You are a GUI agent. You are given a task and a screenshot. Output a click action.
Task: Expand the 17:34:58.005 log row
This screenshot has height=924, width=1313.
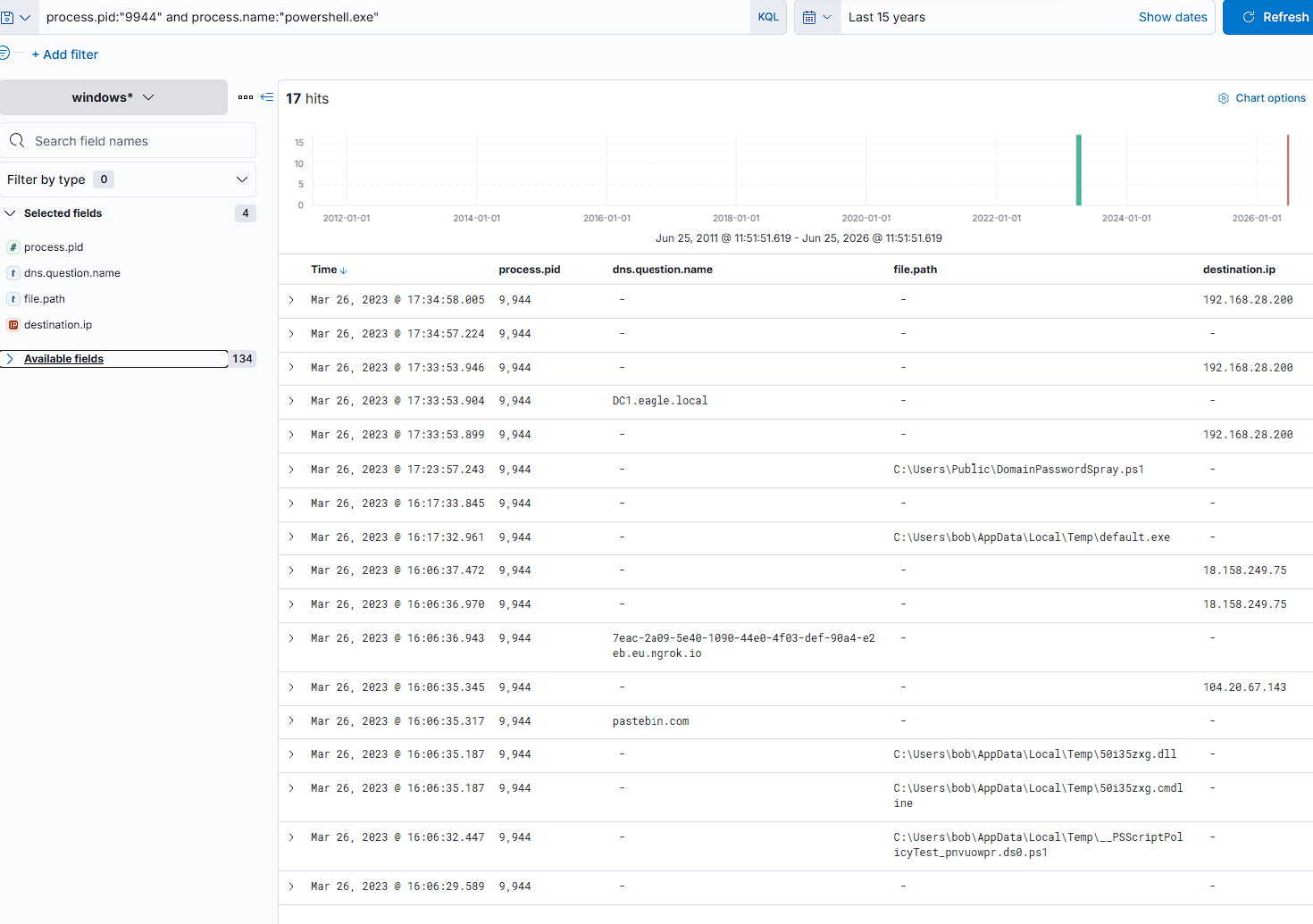coord(291,300)
